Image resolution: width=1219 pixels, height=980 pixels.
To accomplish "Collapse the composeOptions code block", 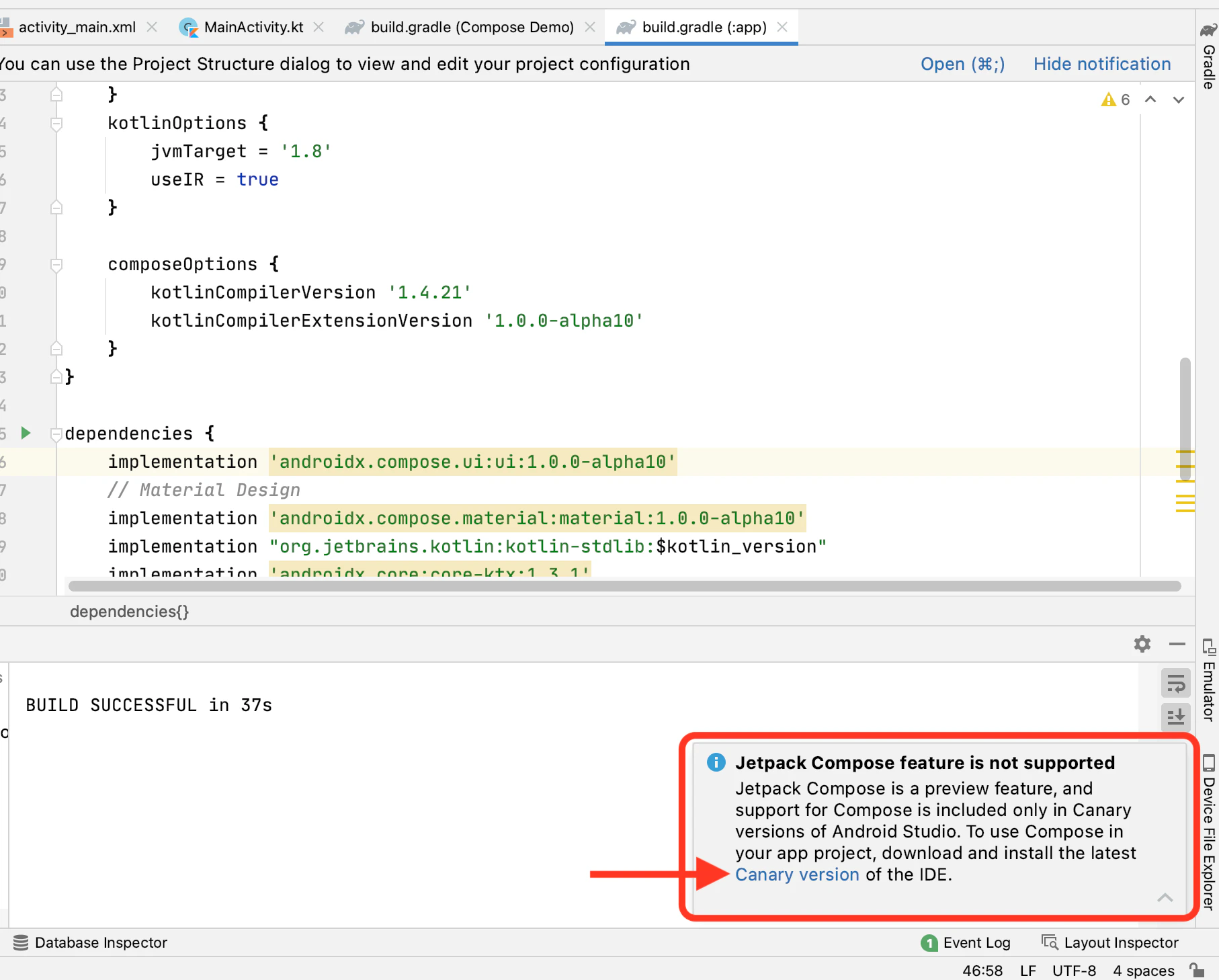I will [56, 264].
